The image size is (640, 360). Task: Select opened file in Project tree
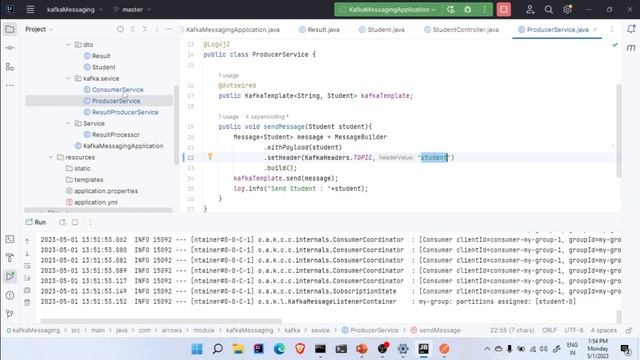coord(120,29)
